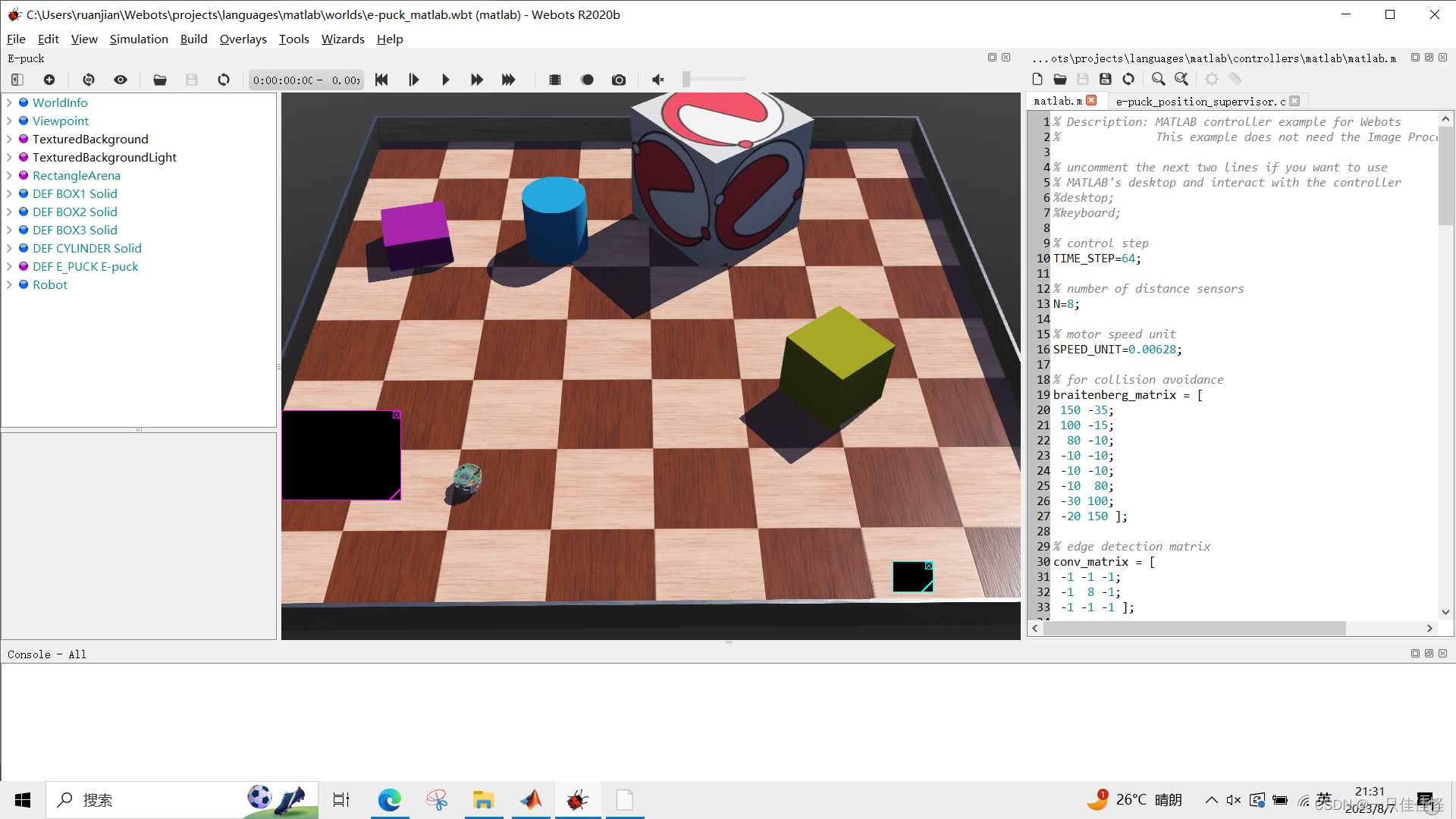Float the Console panel window

coord(1429,654)
